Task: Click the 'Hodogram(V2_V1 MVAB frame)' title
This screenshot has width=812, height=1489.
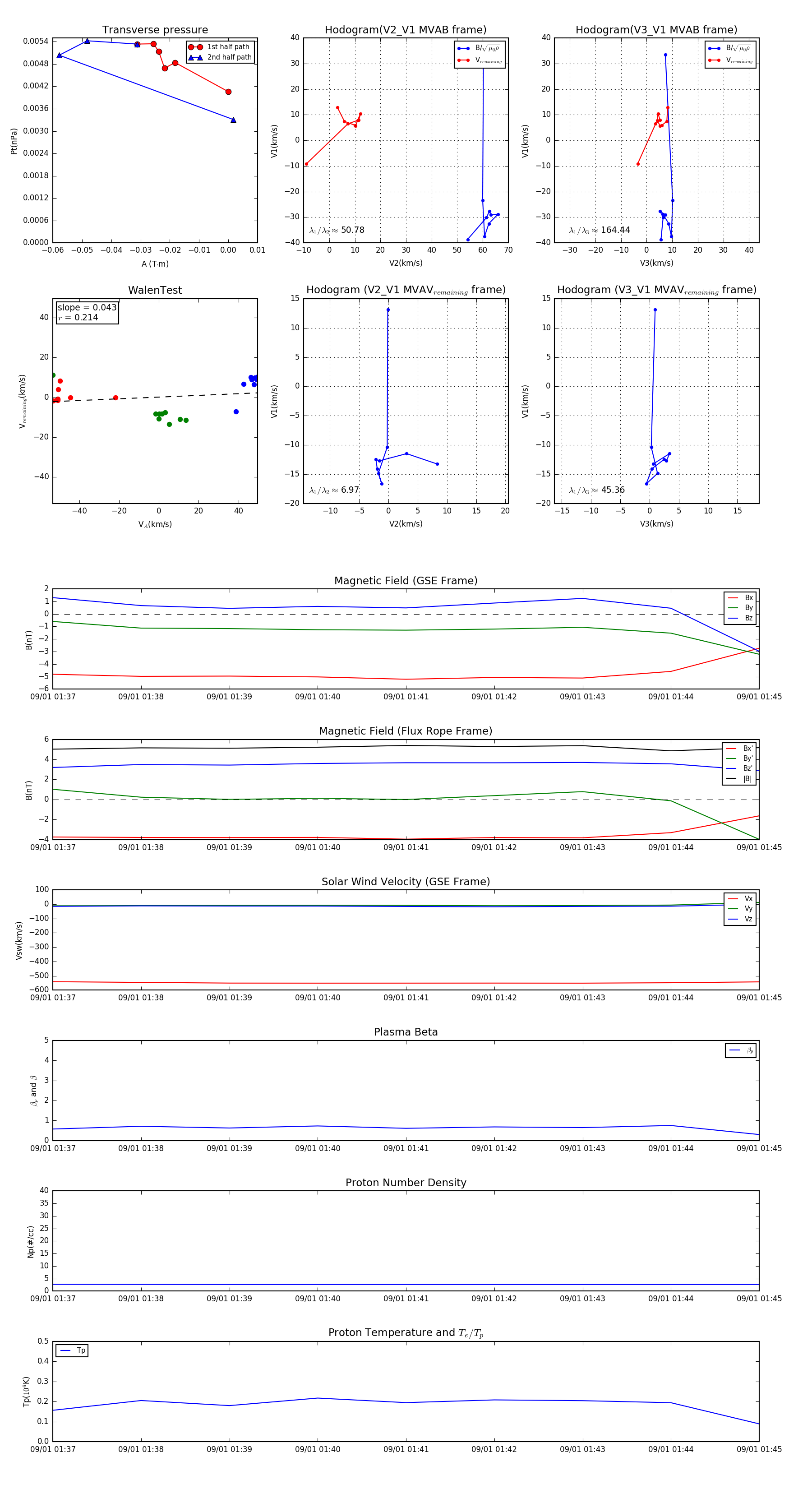Action: pyautogui.click(x=406, y=30)
